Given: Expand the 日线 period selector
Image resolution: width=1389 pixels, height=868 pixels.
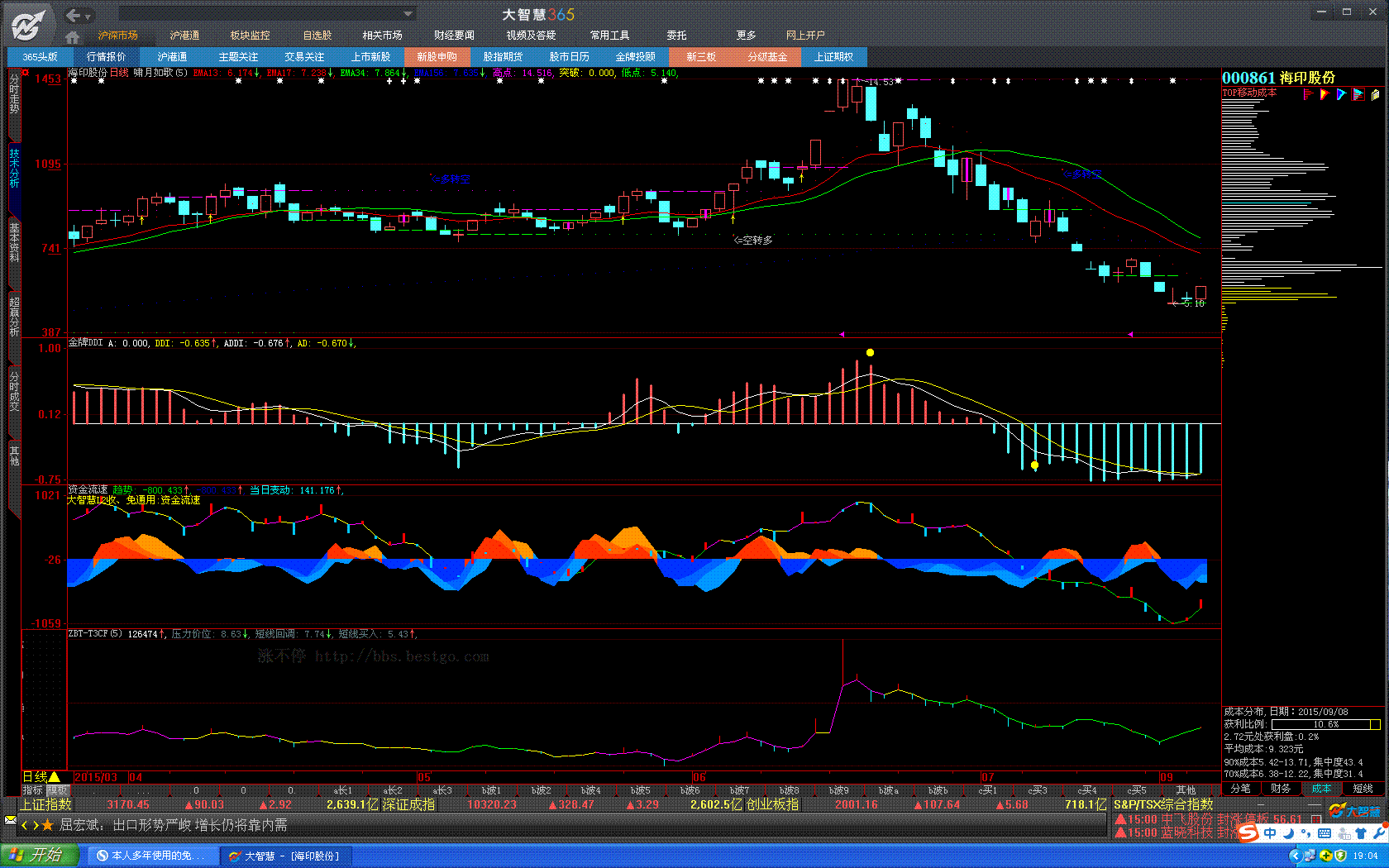Looking at the screenshot, I should (41, 777).
